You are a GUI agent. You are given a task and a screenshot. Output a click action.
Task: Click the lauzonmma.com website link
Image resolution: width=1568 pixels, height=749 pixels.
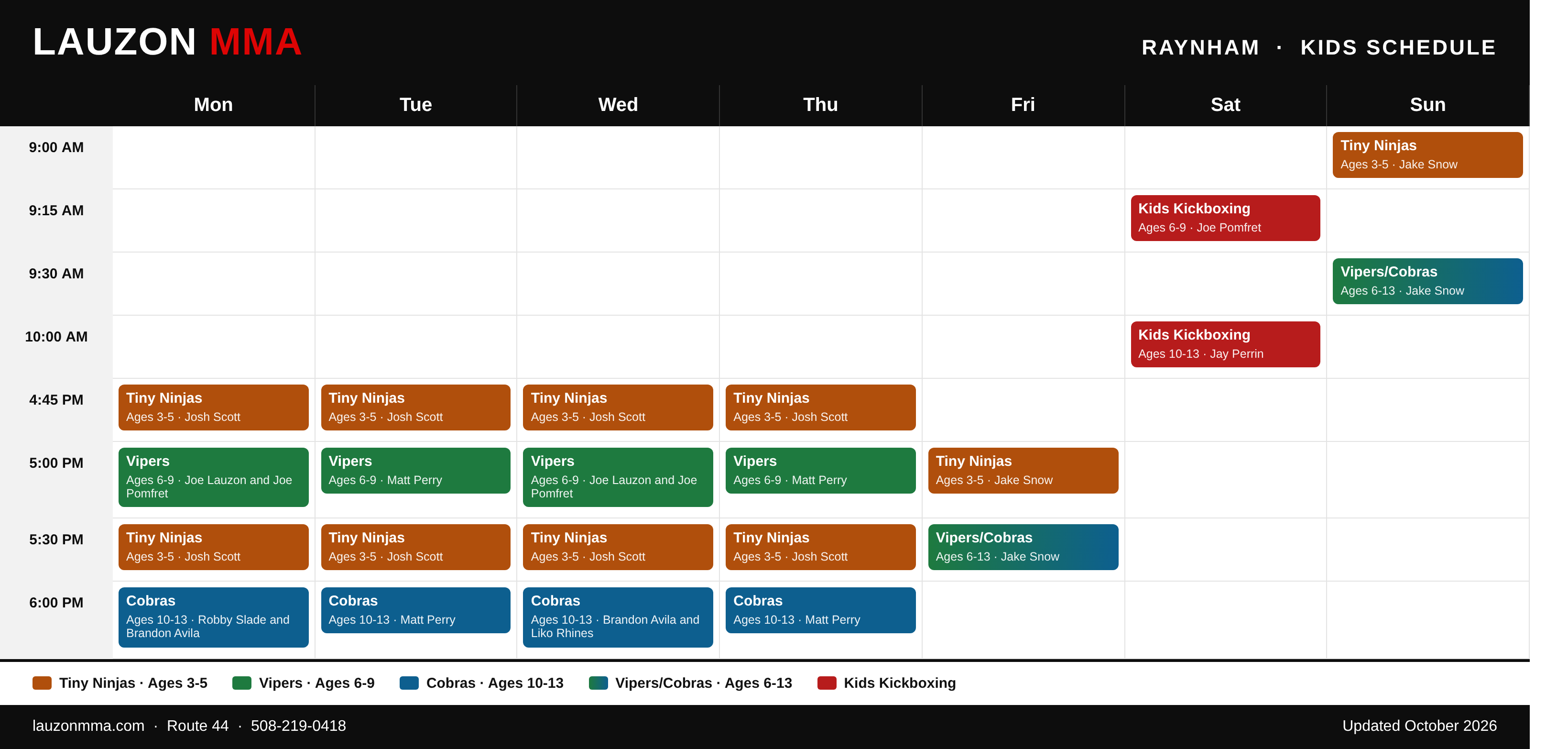tap(88, 726)
